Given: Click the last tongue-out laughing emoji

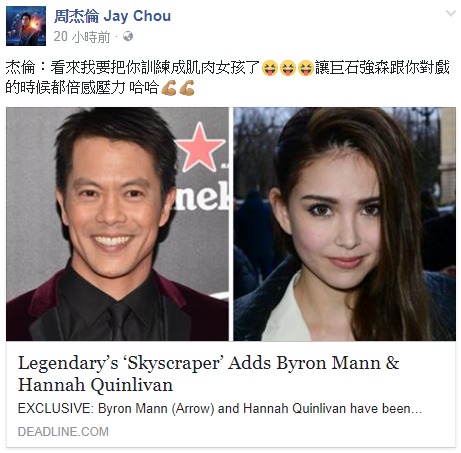Looking at the screenshot, I should 305,68.
